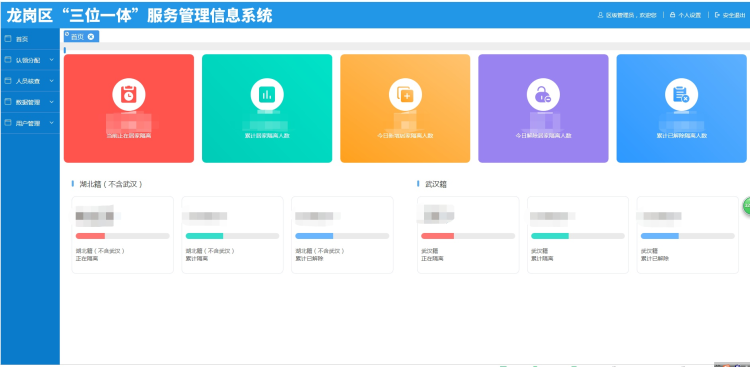Click the user avatar icon in header
750x367 pixels.
coord(600,15)
